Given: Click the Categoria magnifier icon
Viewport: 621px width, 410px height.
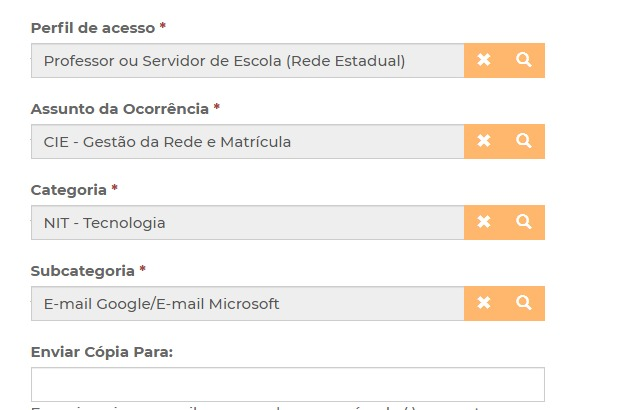Looking at the screenshot, I should (x=524, y=222).
